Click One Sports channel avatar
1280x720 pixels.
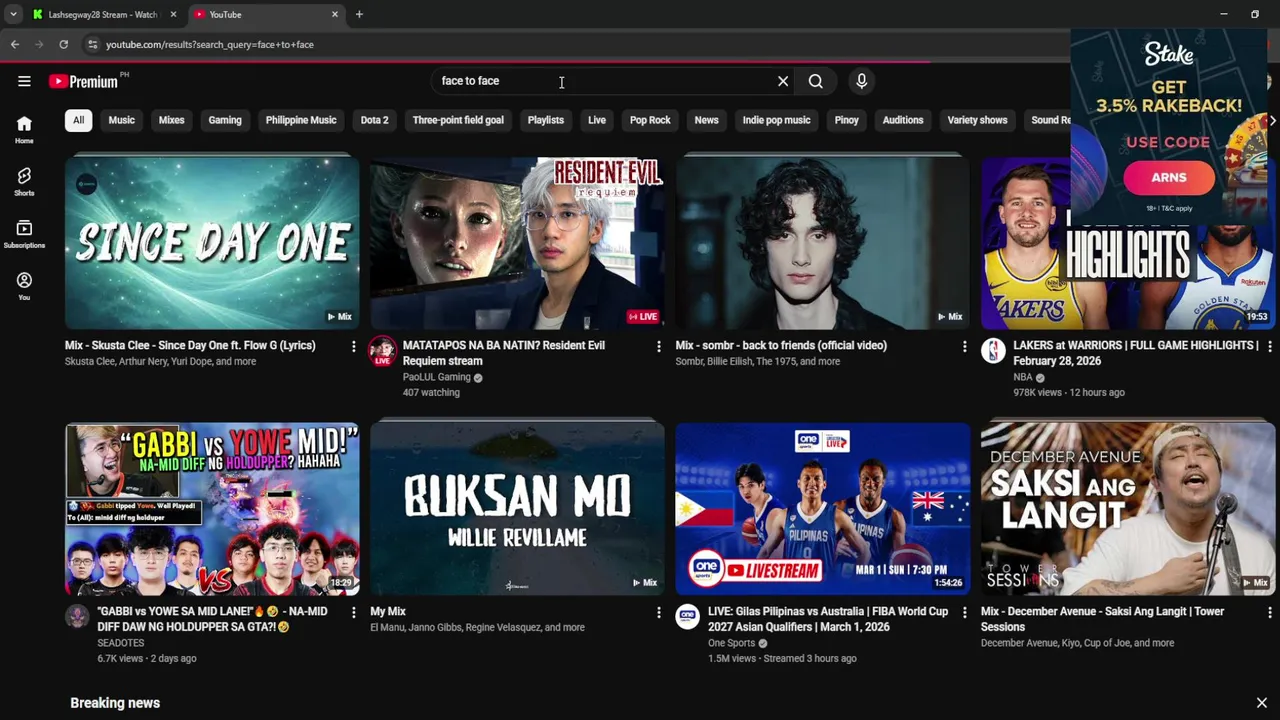coord(687,616)
